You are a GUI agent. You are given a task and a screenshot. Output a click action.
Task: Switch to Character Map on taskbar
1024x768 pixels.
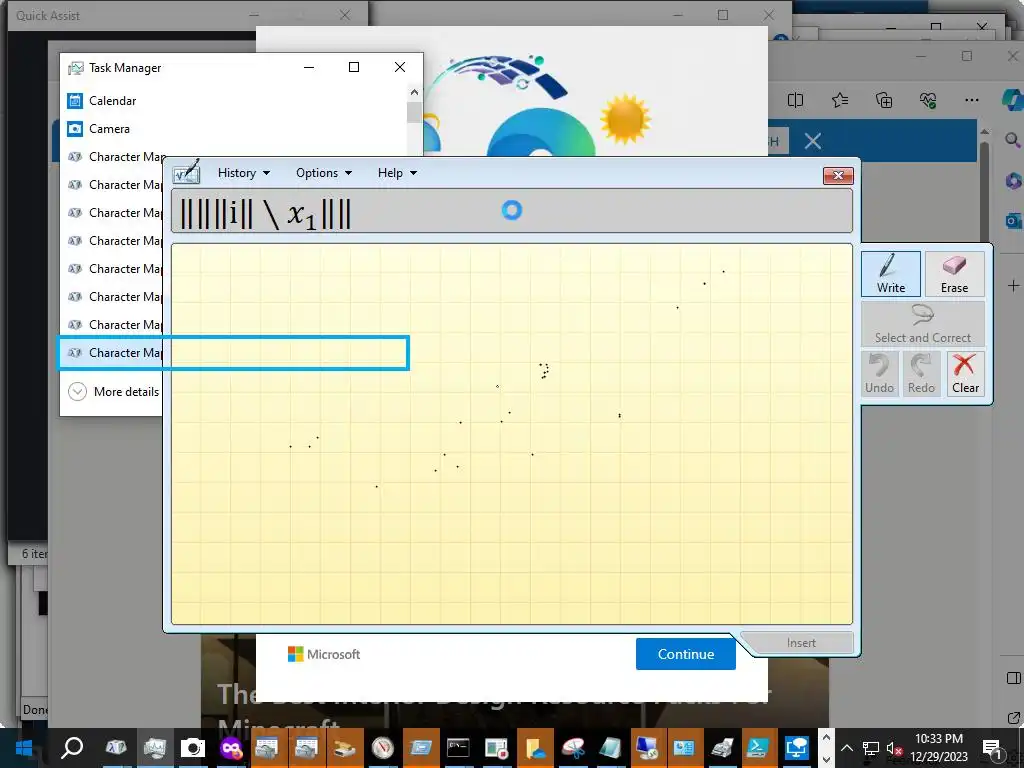coord(116,748)
